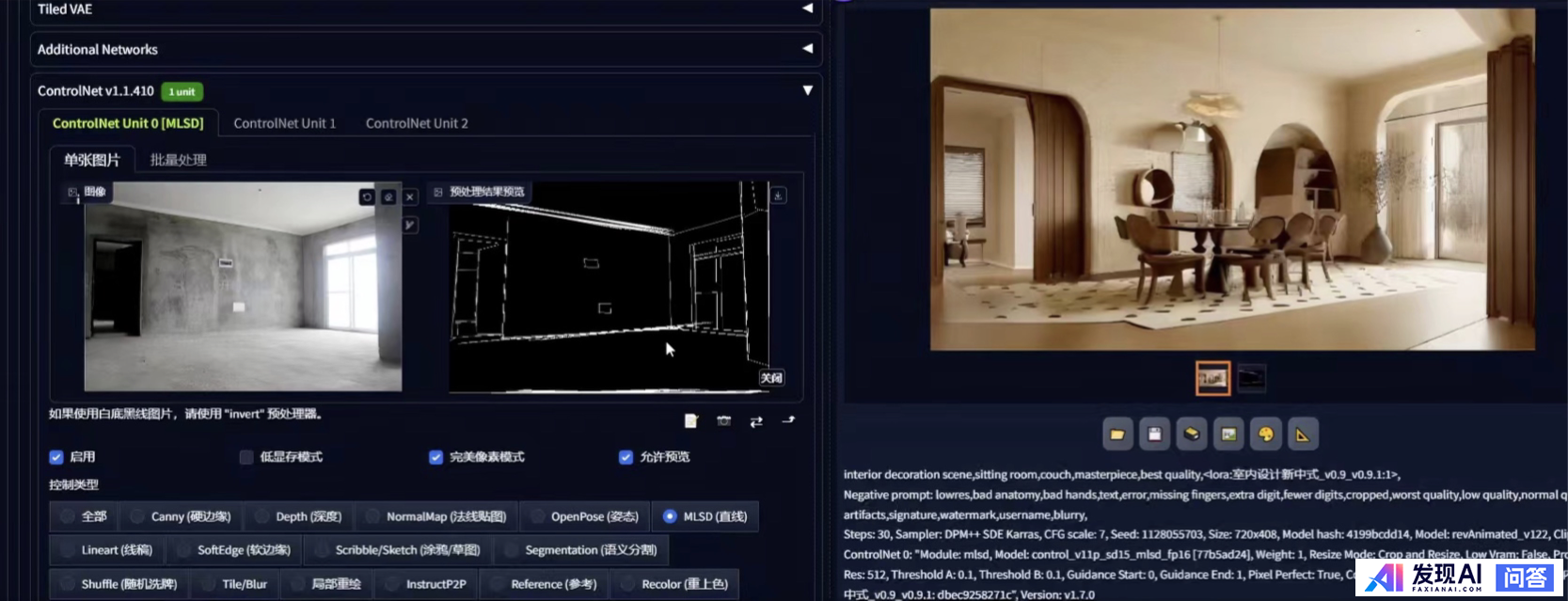Save the generated image with floppy icon
Viewport: 1568px width, 601px height.
click(1154, 435)
